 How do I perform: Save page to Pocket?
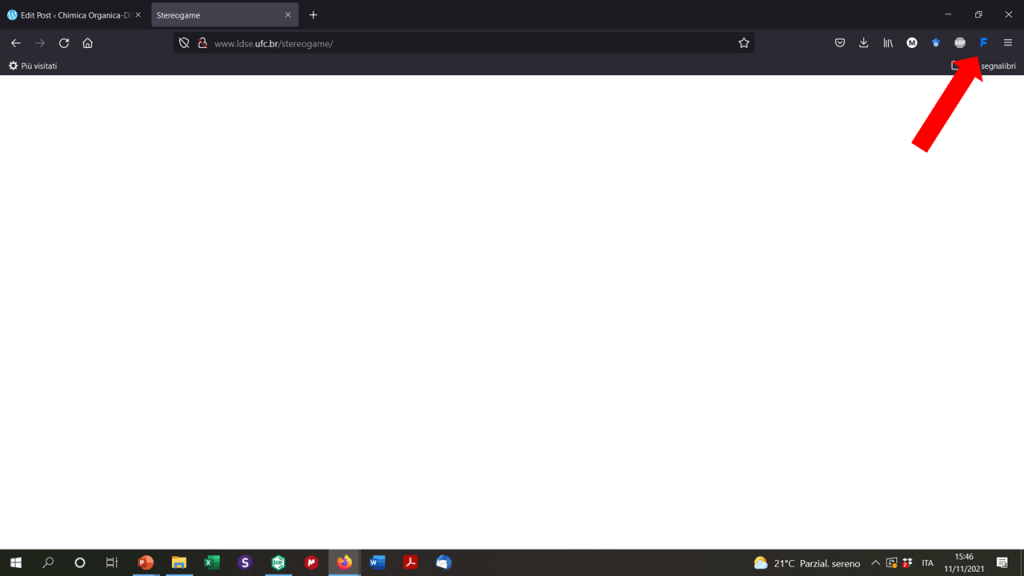click(839, 43)
